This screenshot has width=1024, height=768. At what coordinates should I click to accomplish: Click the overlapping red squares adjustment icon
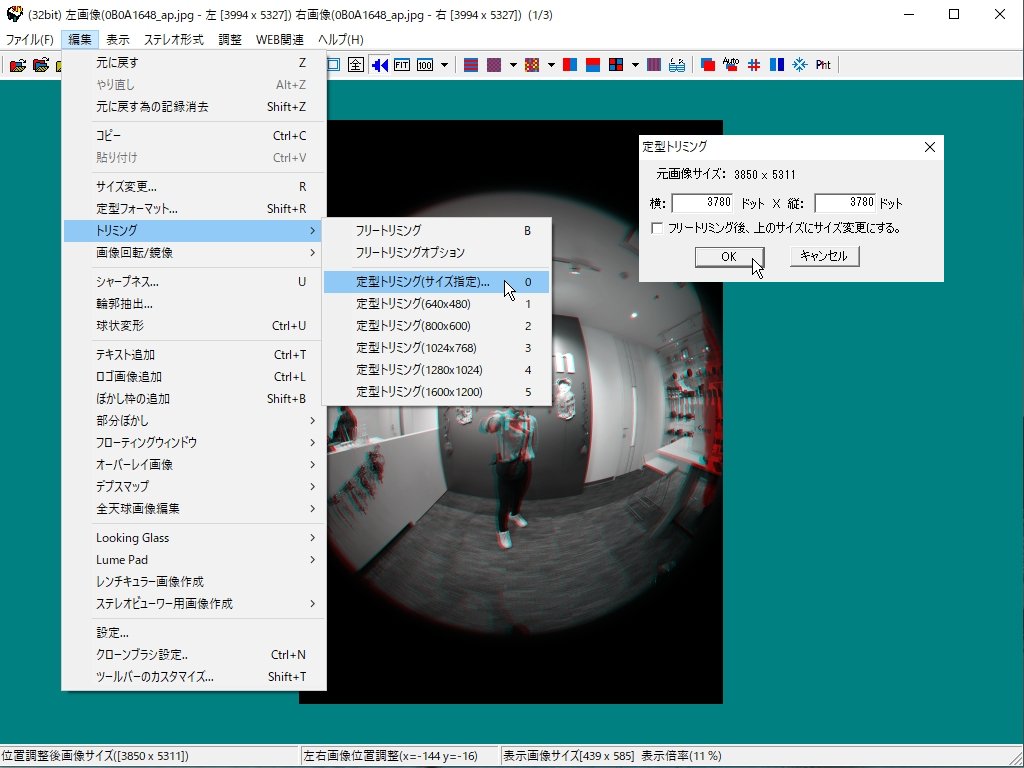[x=708, y=65]
